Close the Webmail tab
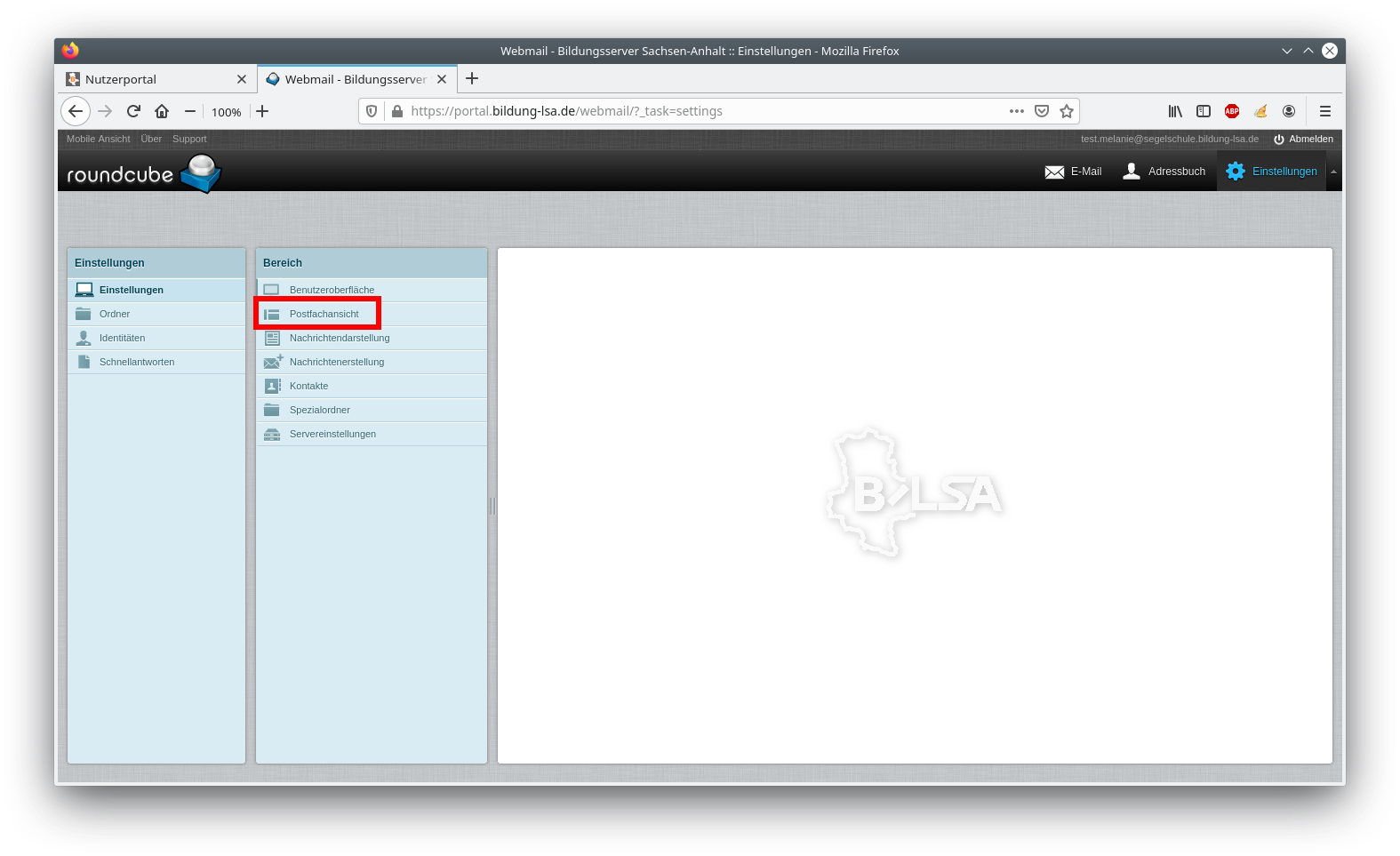The image size is (1400, 856). (x=442, y=79)
